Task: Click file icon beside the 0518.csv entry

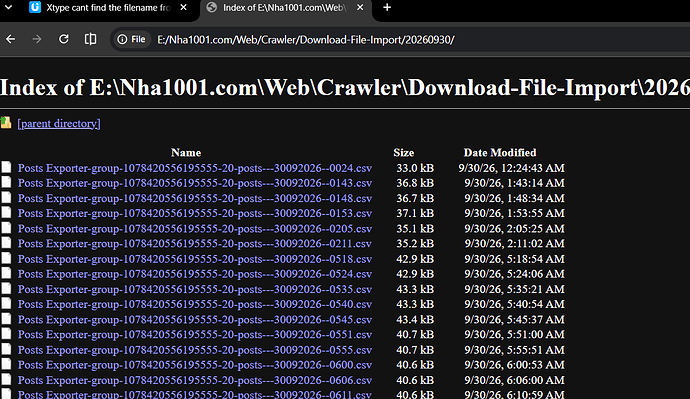Action: [x=6, y=258]
